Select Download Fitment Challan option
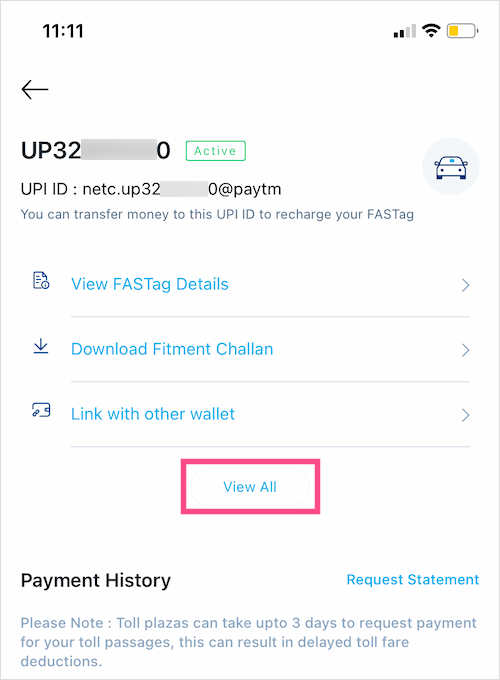 point(172,349)
